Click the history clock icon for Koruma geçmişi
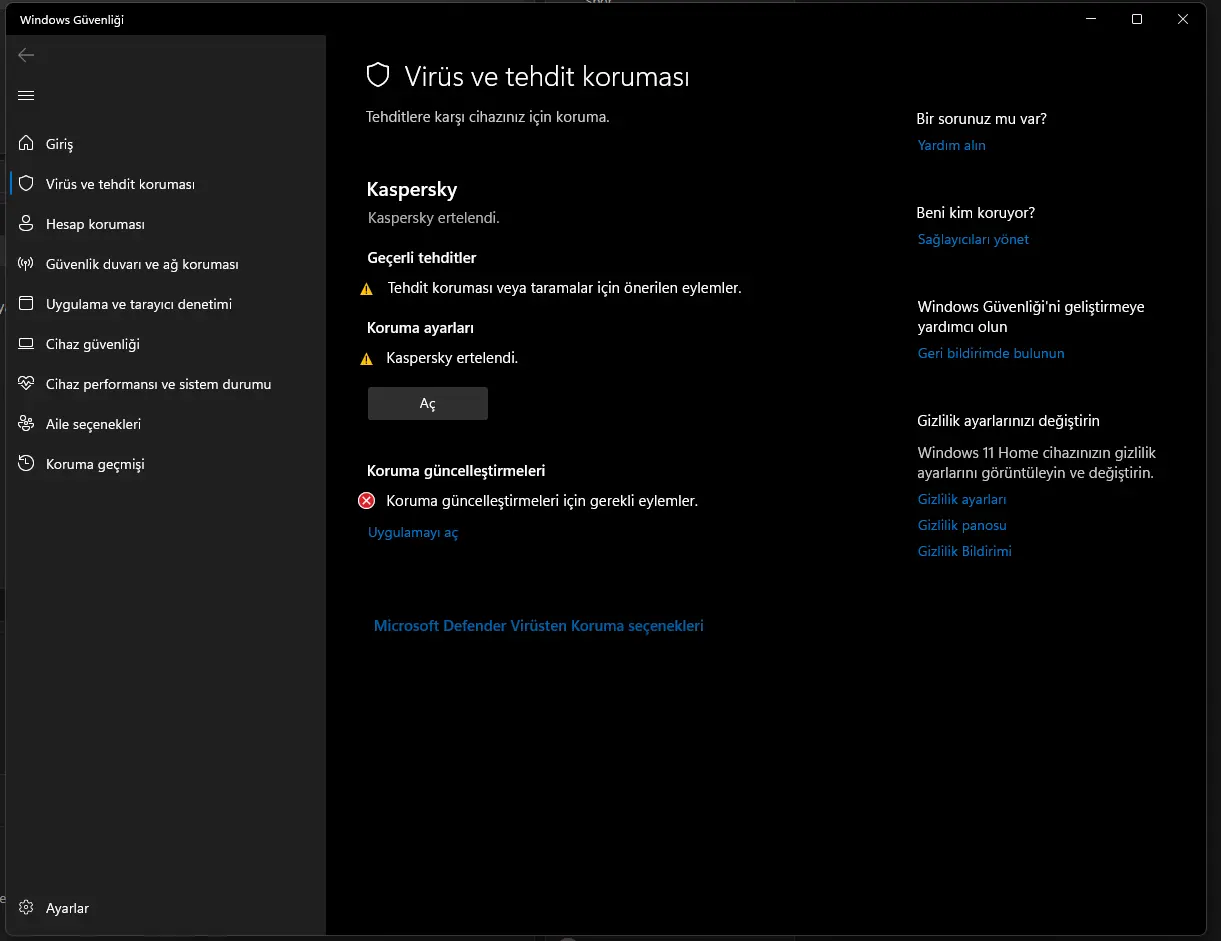Viewport: 1221px width, 941px height. click(27, 464)
